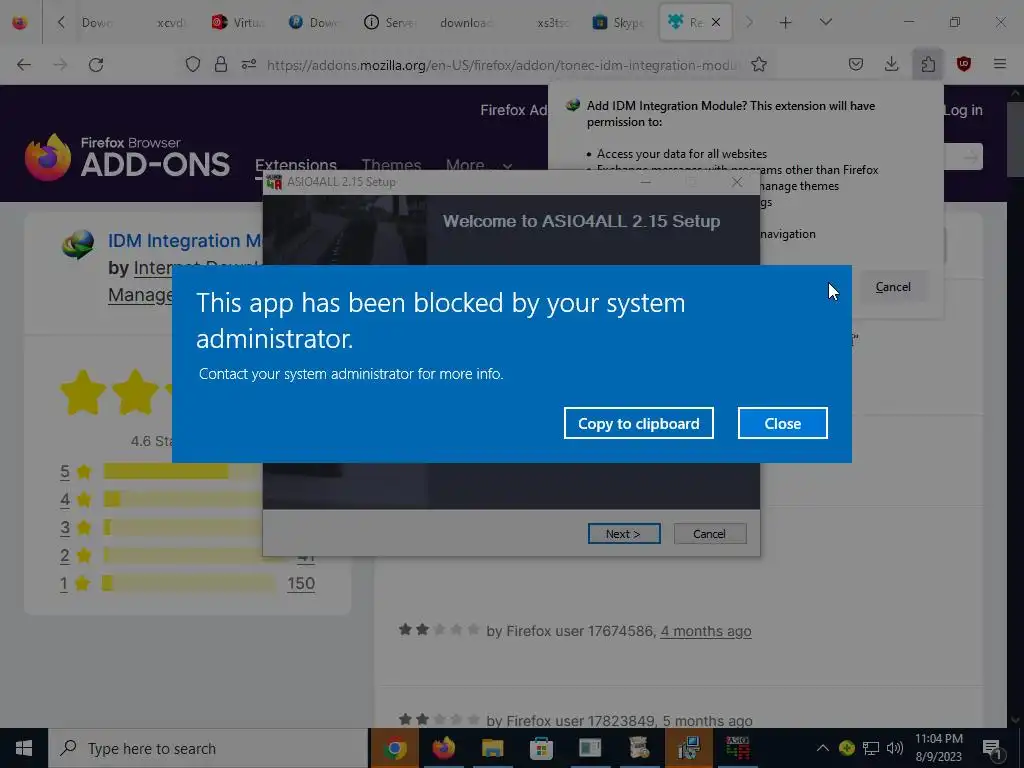Viewport: 1024px width, 768px height.
Task: Open the tracking protection shield icon
Action: pyautogui.click(x=193, y=65)
